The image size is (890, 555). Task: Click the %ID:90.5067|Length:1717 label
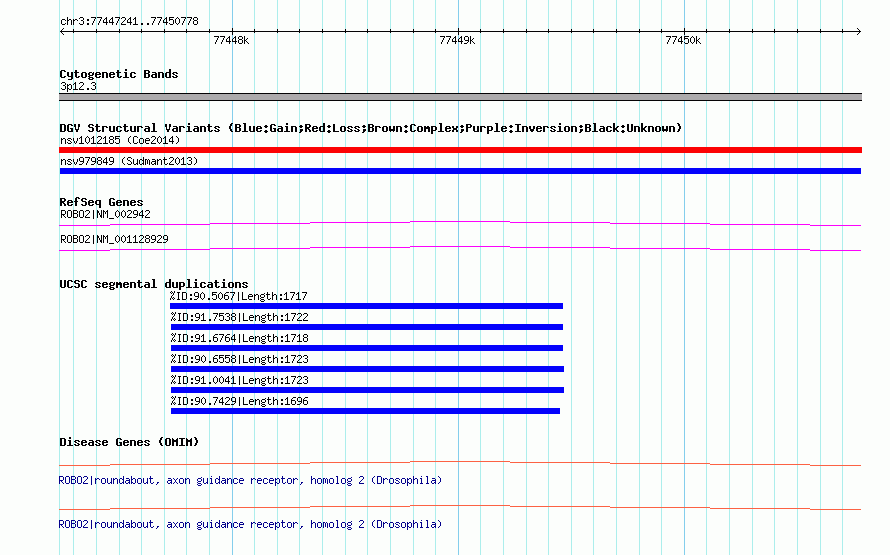pyautogui.click(x=238, y=296)
